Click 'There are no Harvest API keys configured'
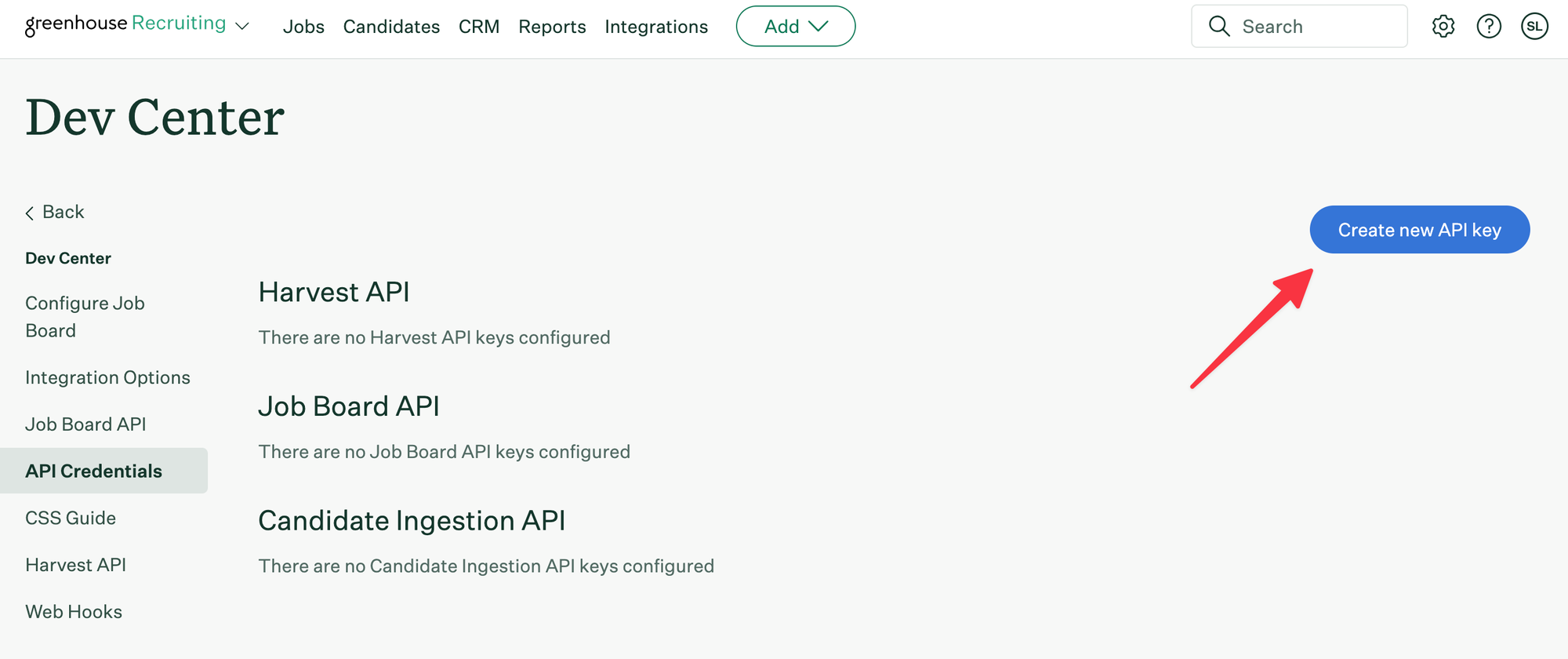The height and width of the screenshot is (659, 1568). coord(434,337)
